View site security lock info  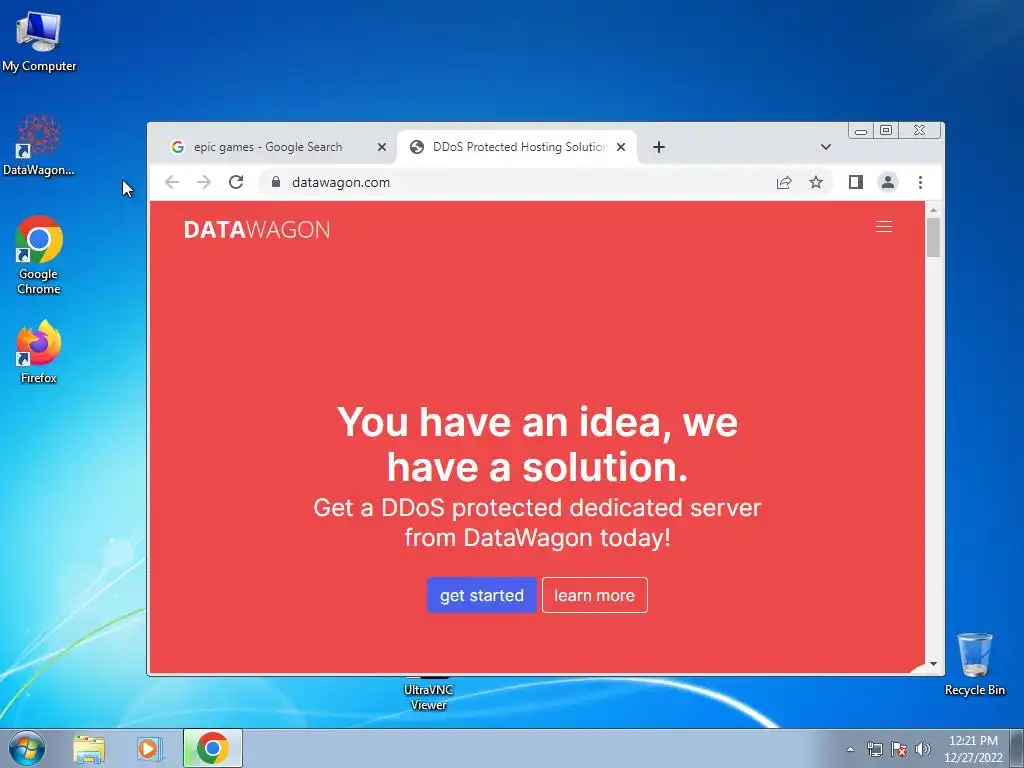click(276, 182)
